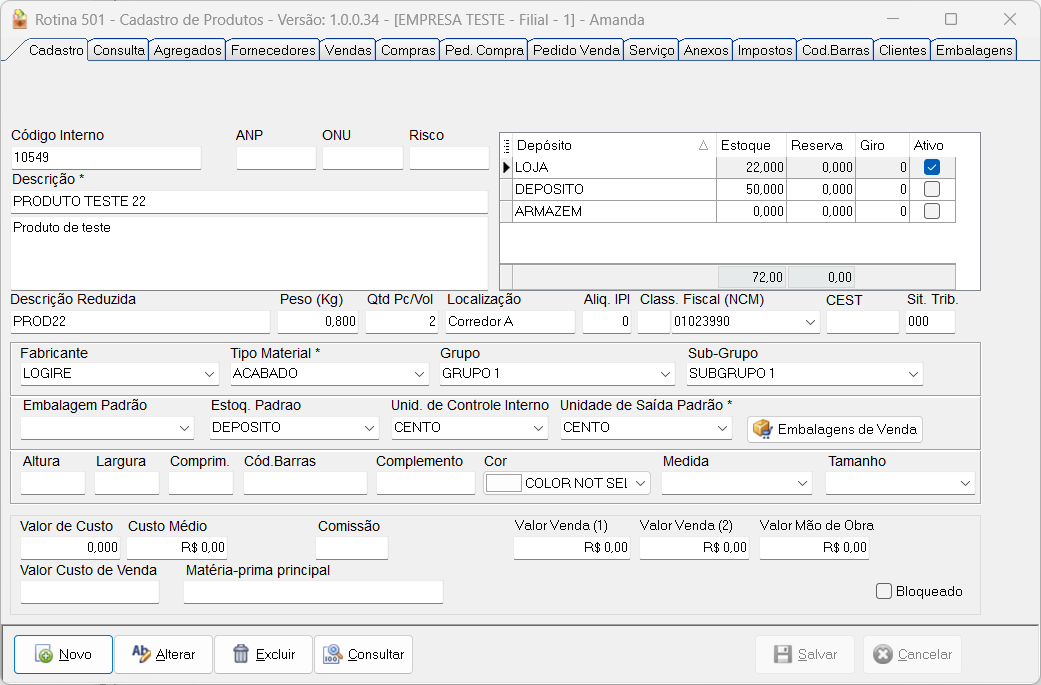Expand the Sub-Grupo combo box
Viewport: 1041px width, 685px height.
point(913,374)
